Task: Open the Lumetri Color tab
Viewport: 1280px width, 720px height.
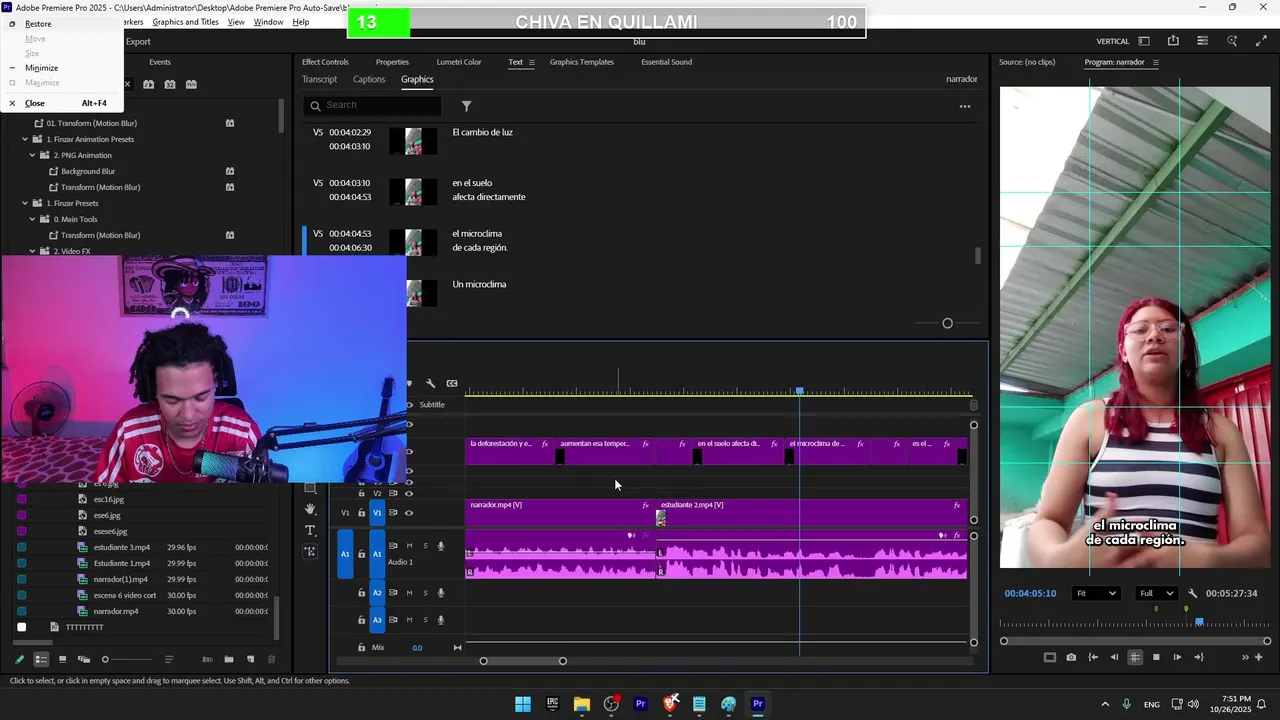Action: (459, 62)
